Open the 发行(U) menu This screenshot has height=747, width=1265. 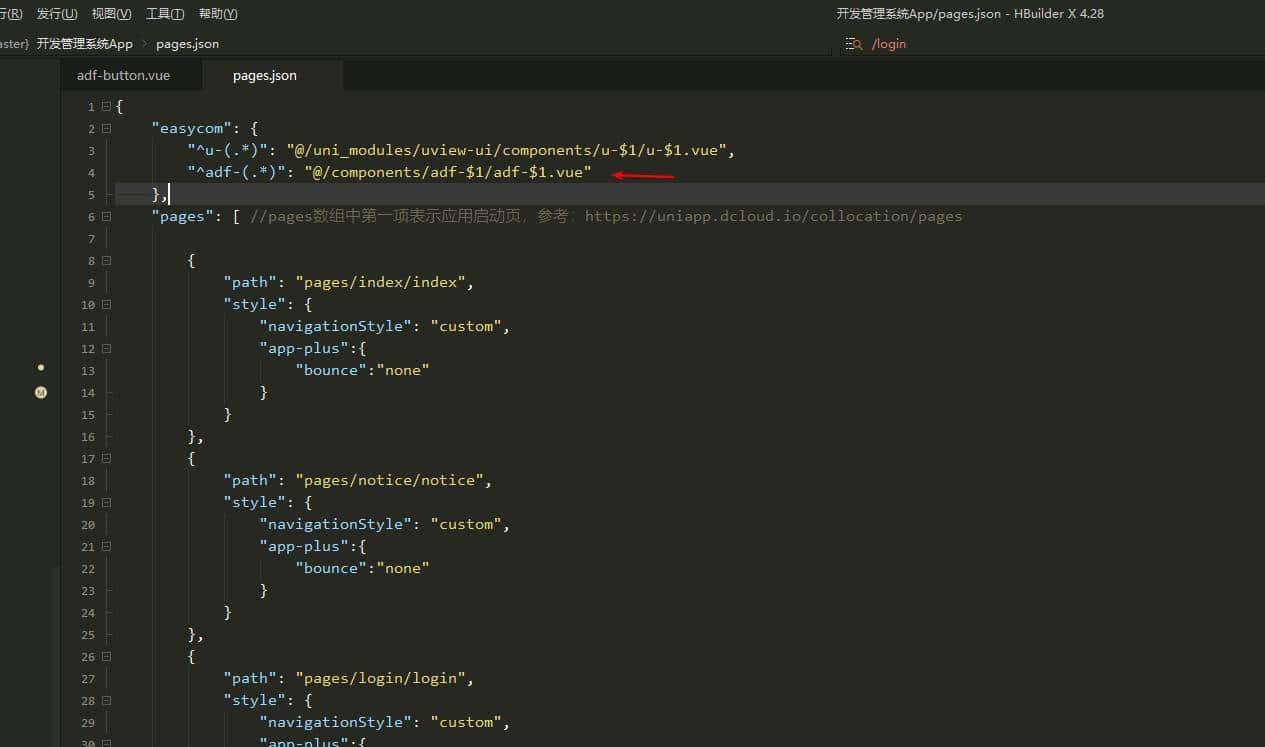[x=57, y=14]
